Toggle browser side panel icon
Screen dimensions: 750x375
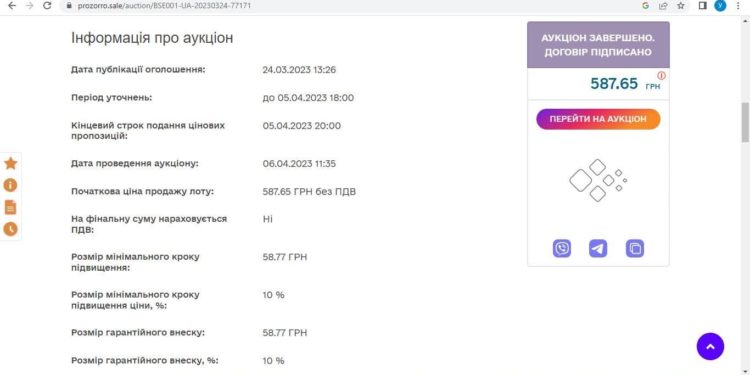703,6
